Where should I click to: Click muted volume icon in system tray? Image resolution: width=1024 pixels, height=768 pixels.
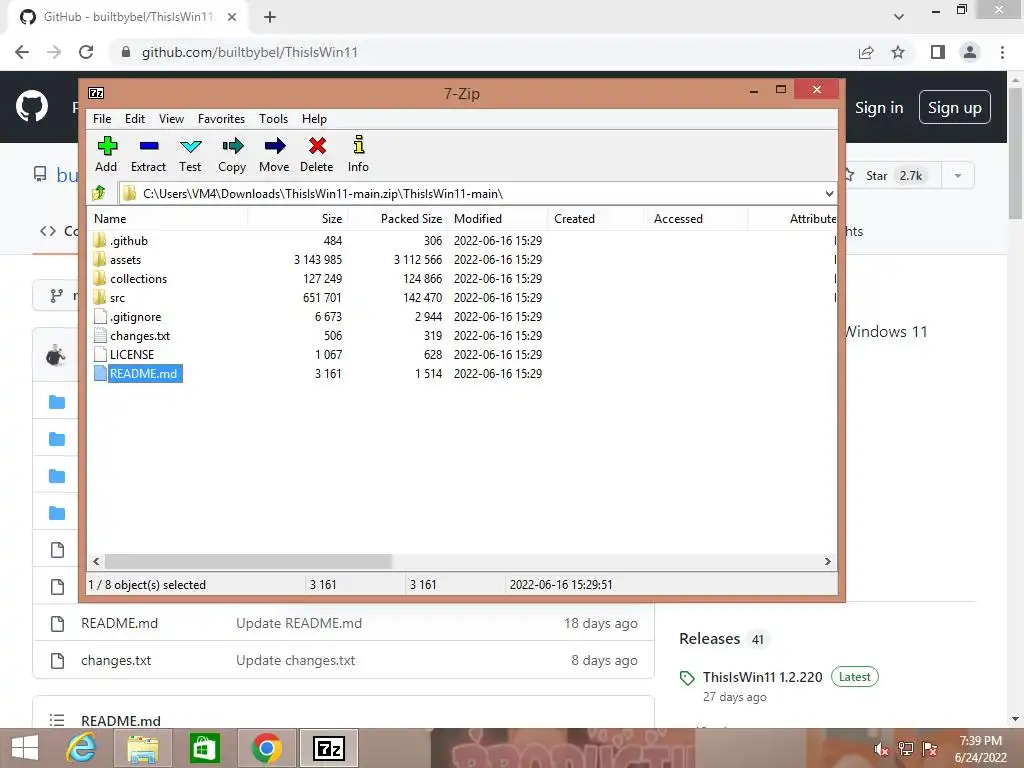coord(882,749)
